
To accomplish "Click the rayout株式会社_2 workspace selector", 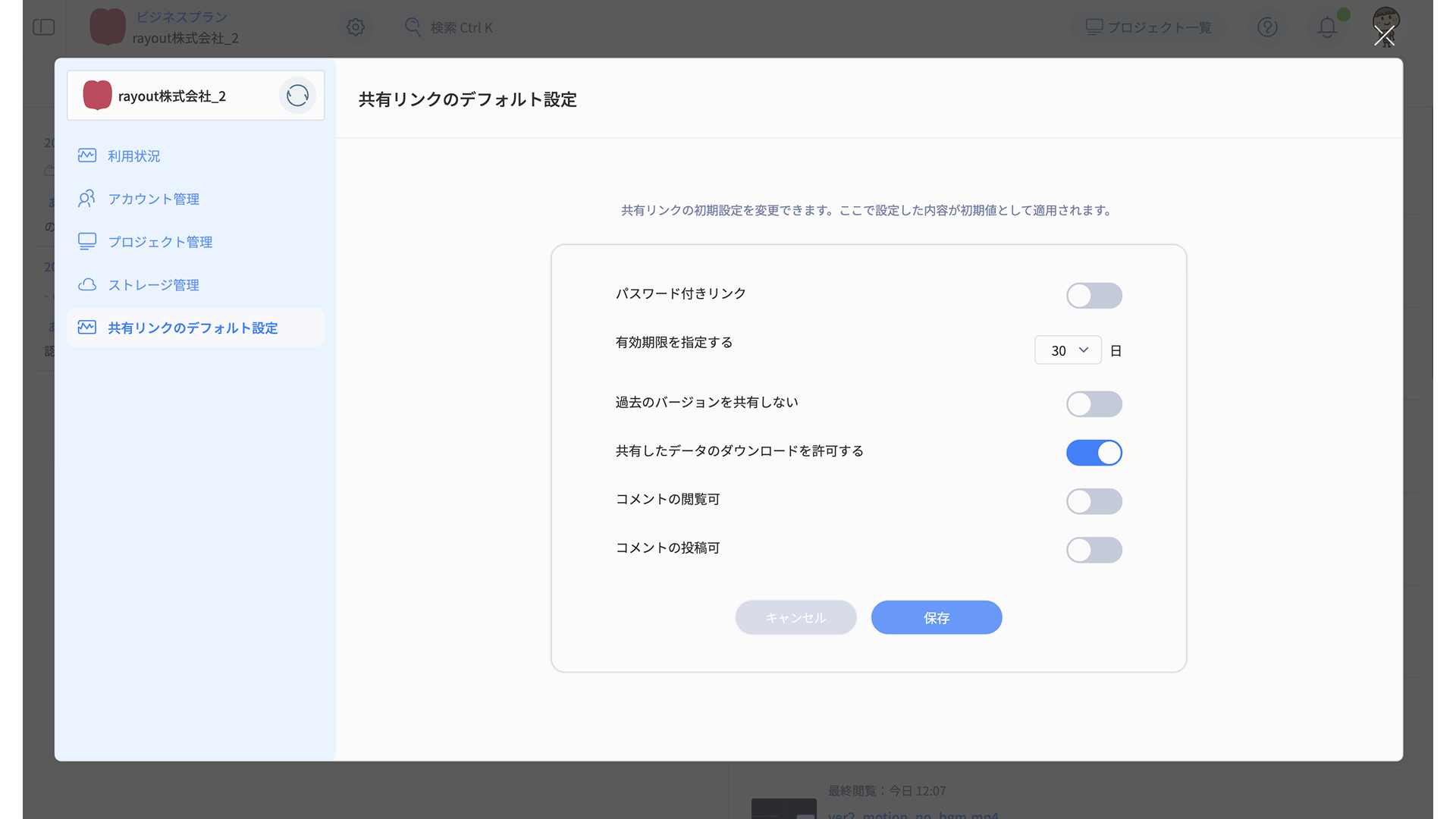I will [x=172, y=96].
